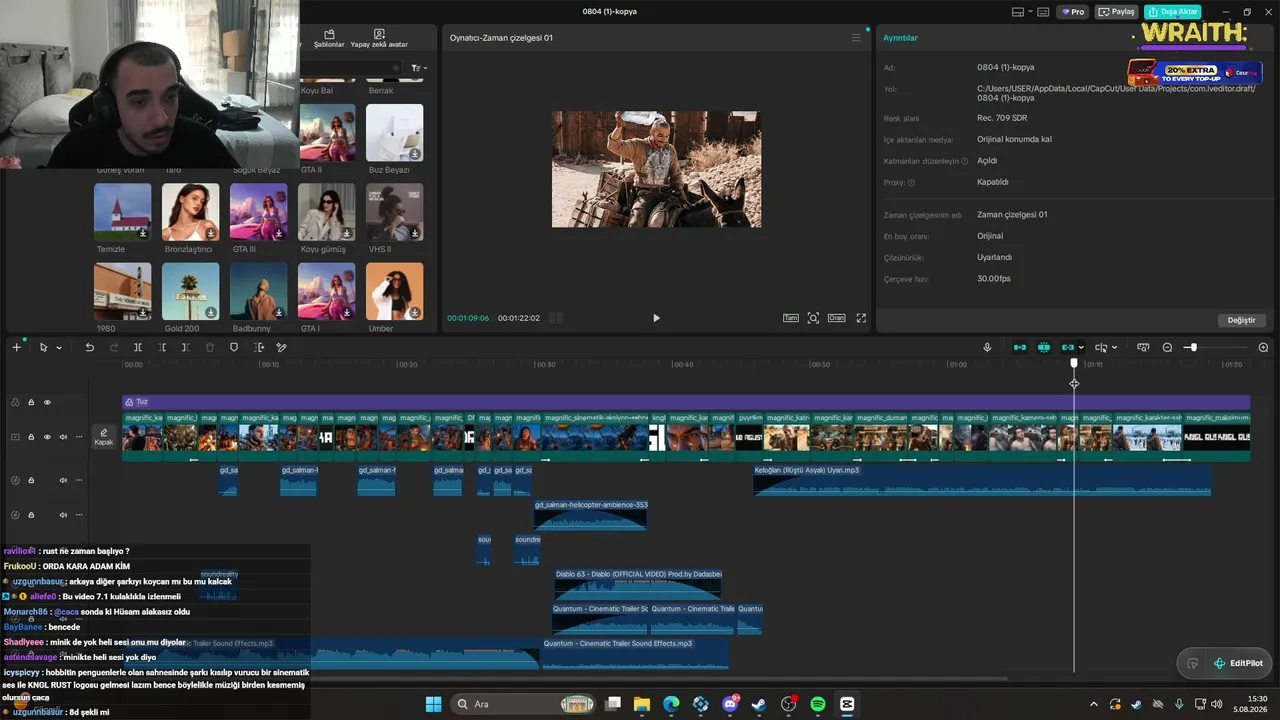
Task: Toggle clip linkage in timeline
Action: pyautogui.click(x=1067, y=347)
